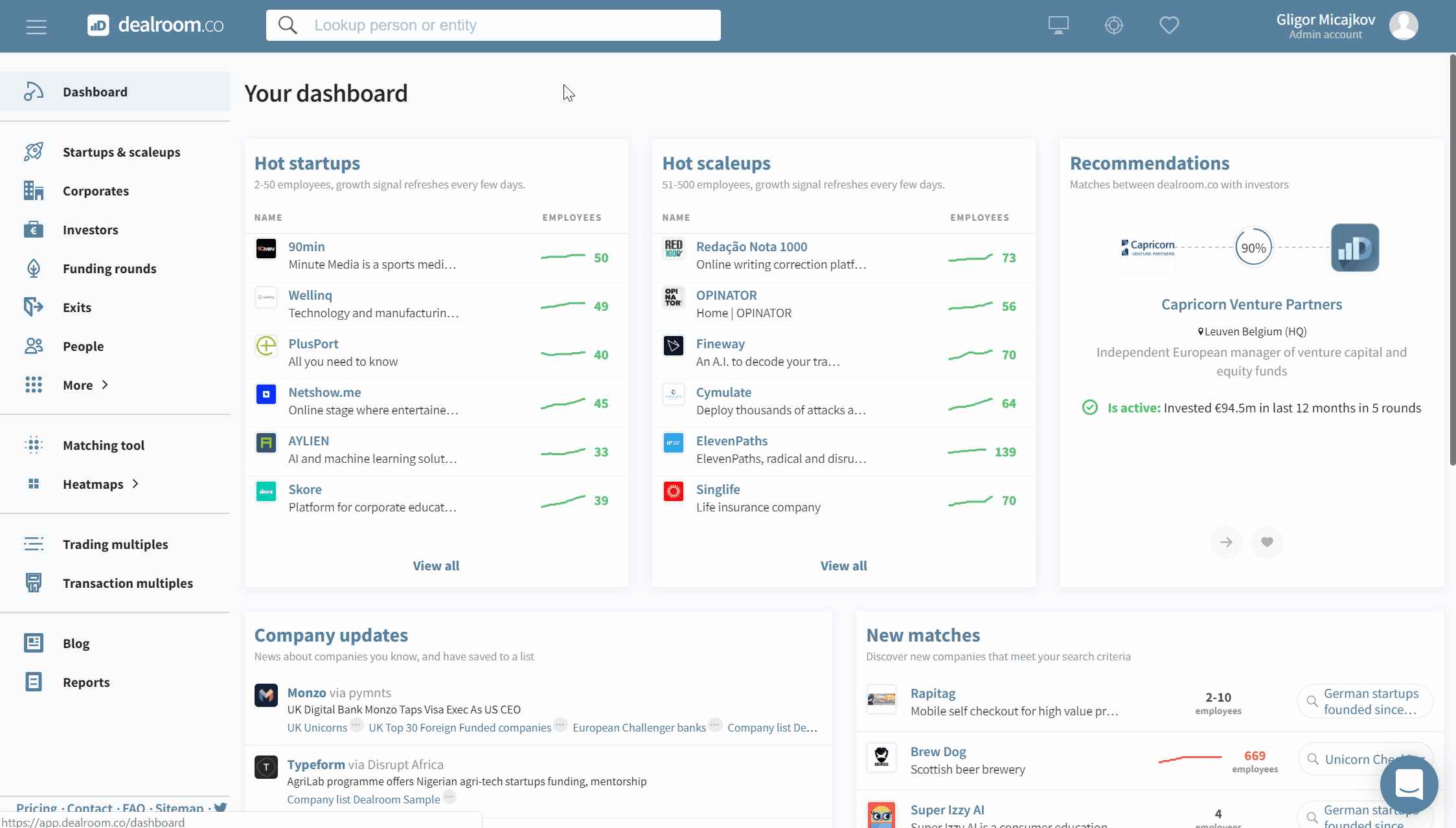Open Brew Dog in New matches

(938, 751)
